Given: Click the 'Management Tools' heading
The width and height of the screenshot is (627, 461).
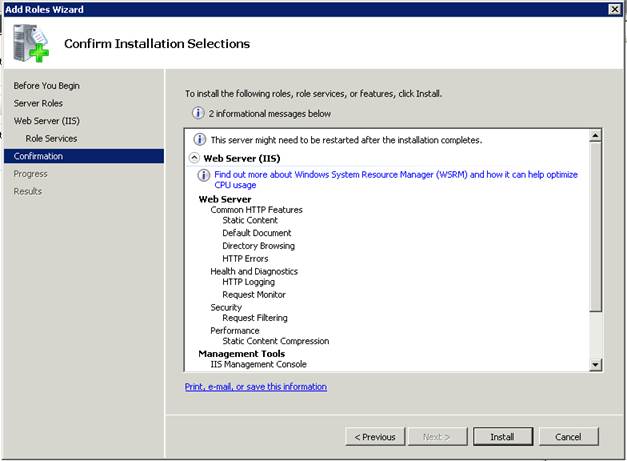Looking at the screenshot, I should [242, 353].
